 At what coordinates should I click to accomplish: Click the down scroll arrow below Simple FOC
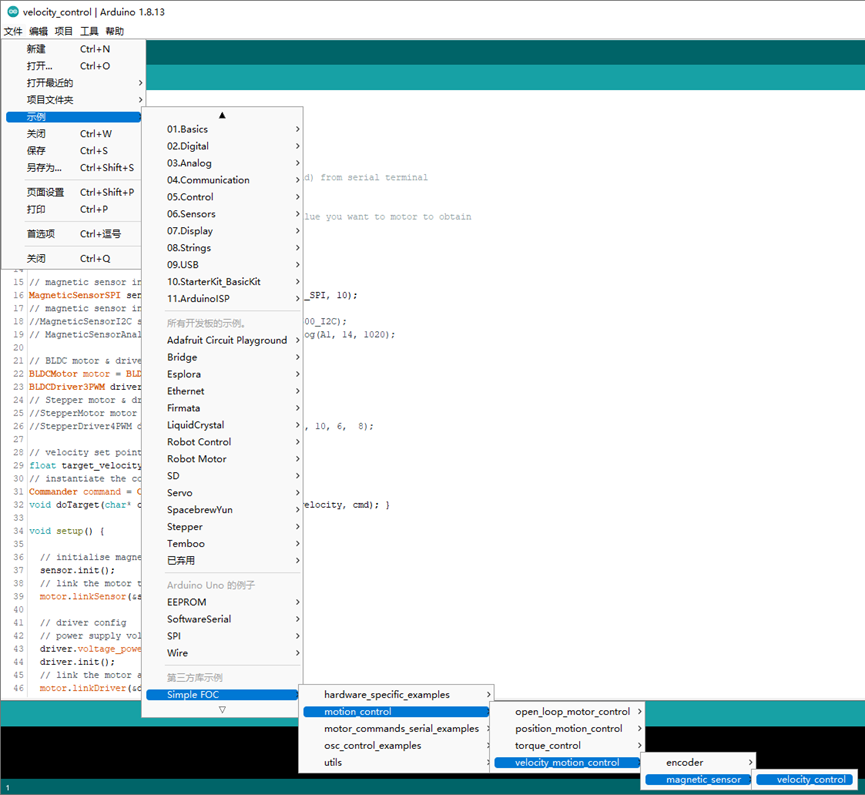tap(222, 710)
